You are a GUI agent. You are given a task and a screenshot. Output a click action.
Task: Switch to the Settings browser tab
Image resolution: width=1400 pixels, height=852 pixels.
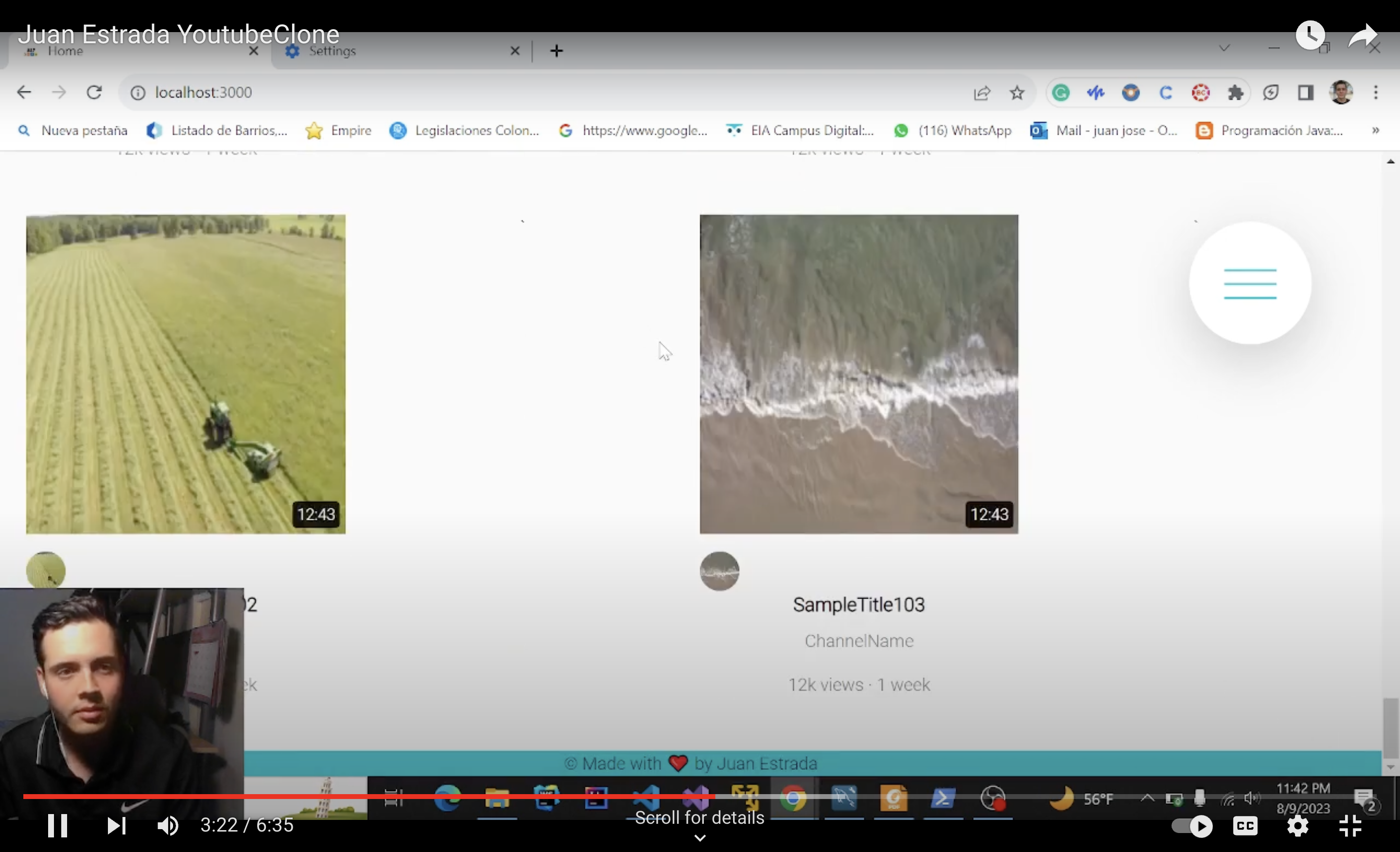[332, 51]
